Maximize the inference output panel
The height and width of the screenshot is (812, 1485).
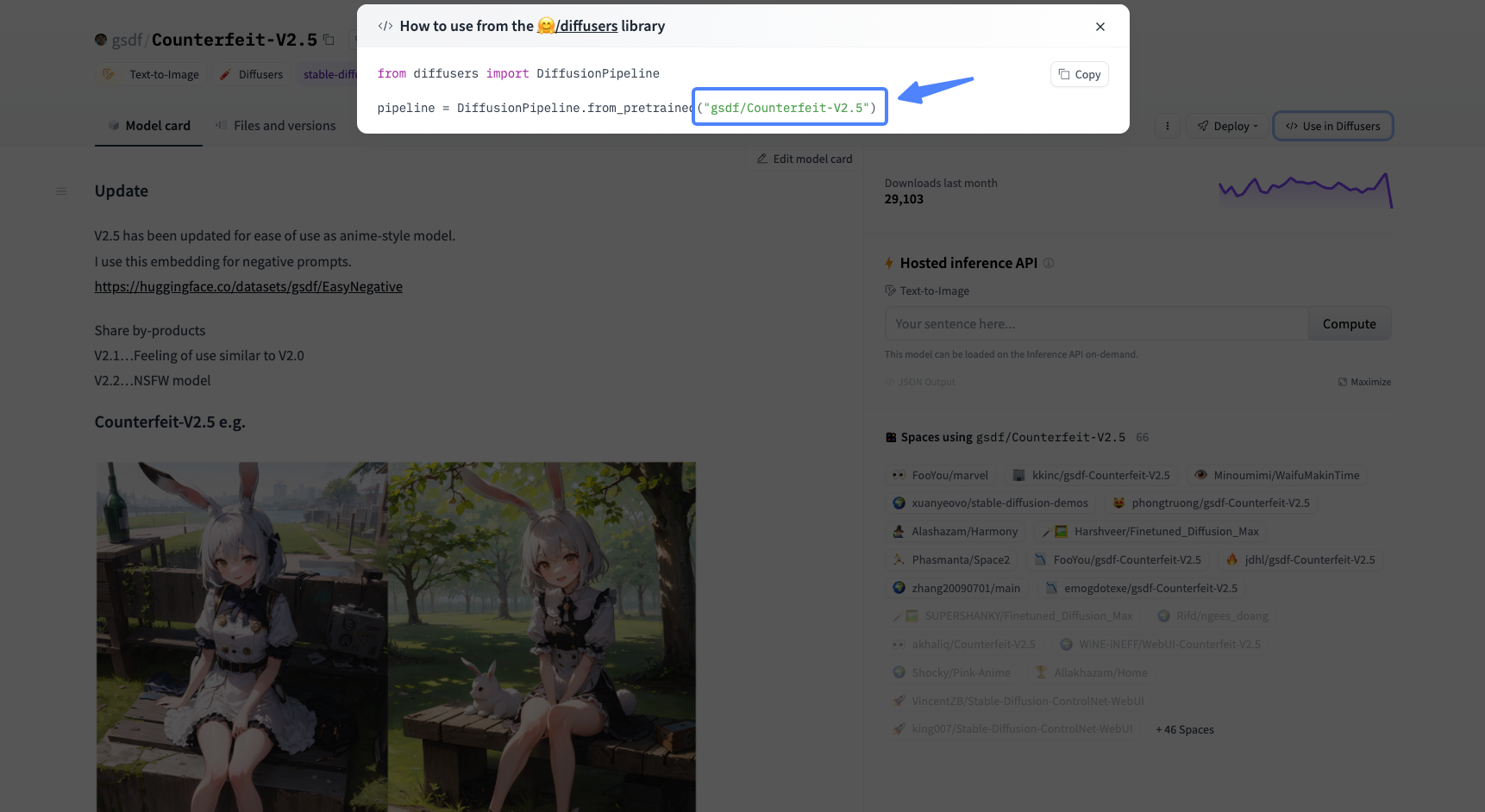1364,382
